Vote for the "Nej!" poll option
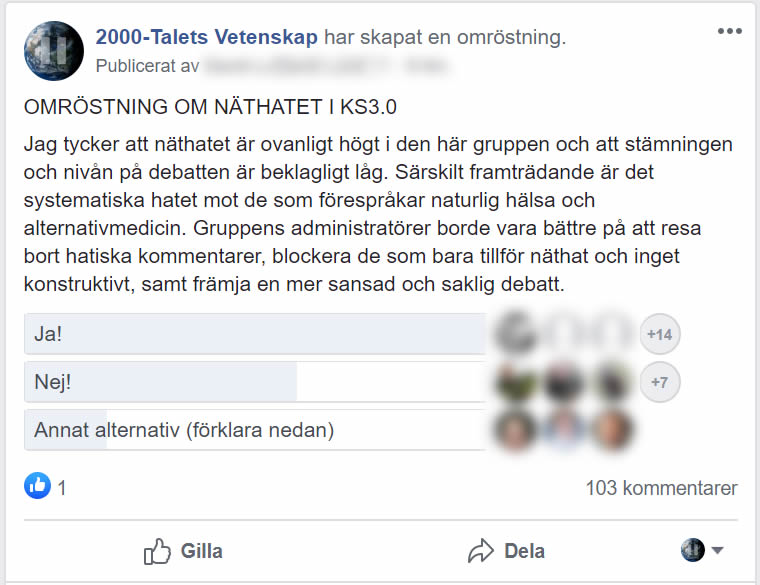The image size is (760, 585). (255, 382)
